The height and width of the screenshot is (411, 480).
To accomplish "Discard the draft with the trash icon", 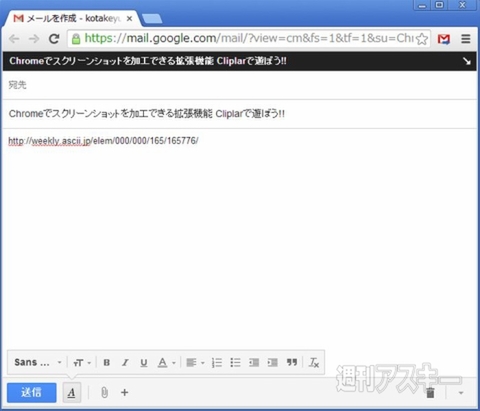I will tap(430, 393).
